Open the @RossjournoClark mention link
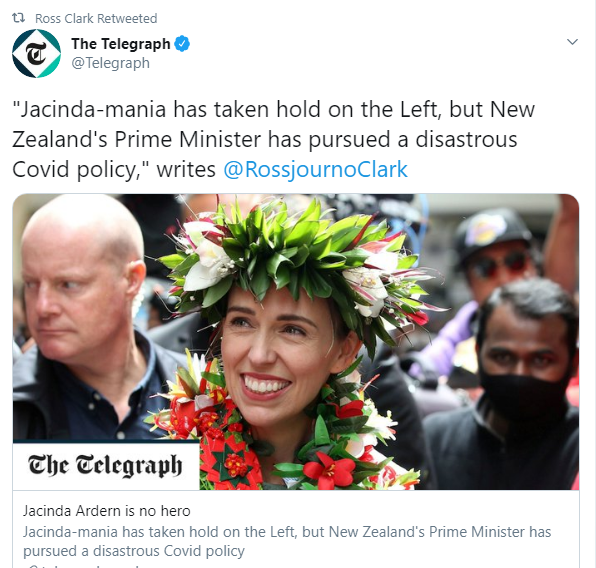Screen dimensions: 596x568 click(315, 169)
